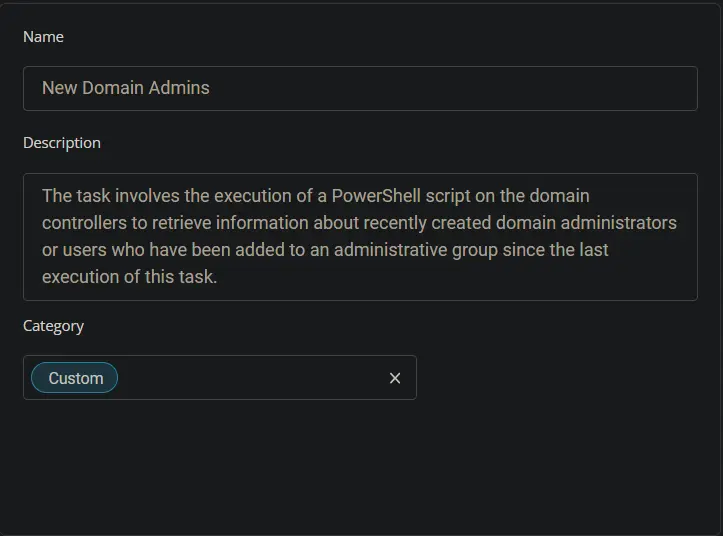Click the word 'controllers' in the description
The width and height of the screenshot is (723, 536).
(x=84, y=223)
